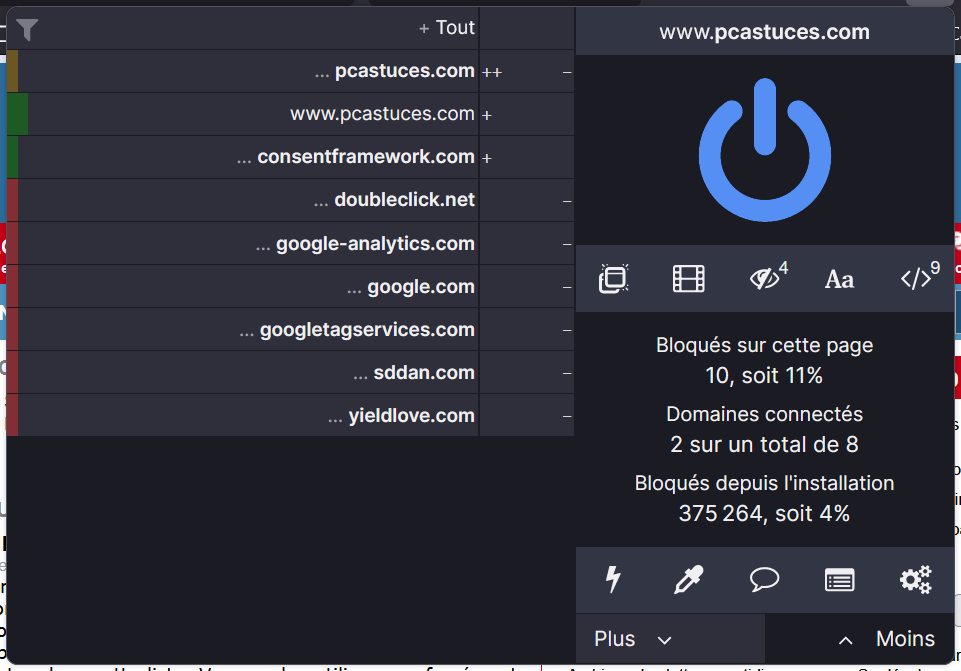Viewport: 961px width, 671px height.
Task: Toggle popup blocking icon
Action: pos(613,279)
